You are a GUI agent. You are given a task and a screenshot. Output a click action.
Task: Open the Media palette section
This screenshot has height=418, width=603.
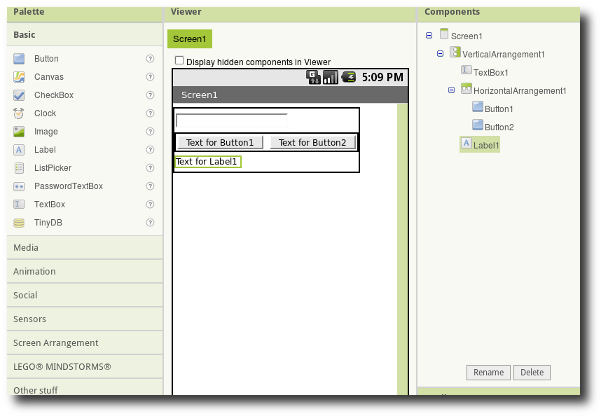pyautogui.click(x=27, y=247)
